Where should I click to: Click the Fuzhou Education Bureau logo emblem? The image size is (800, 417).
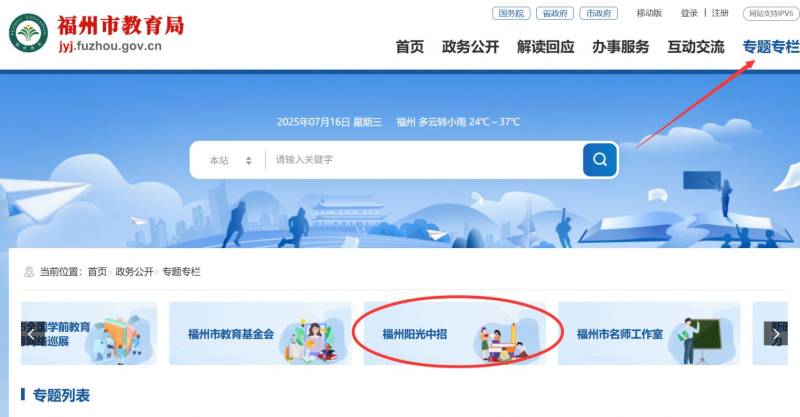pos(29,33)
